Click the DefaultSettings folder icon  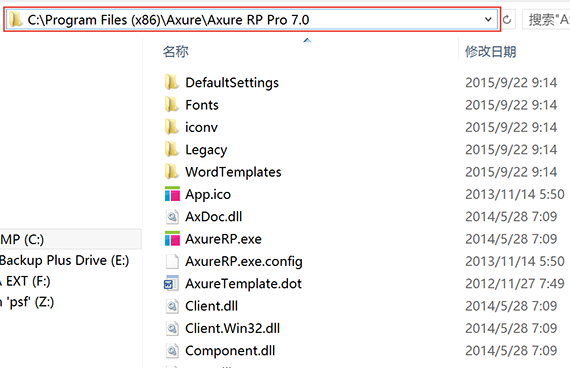[x=171, y=82]
